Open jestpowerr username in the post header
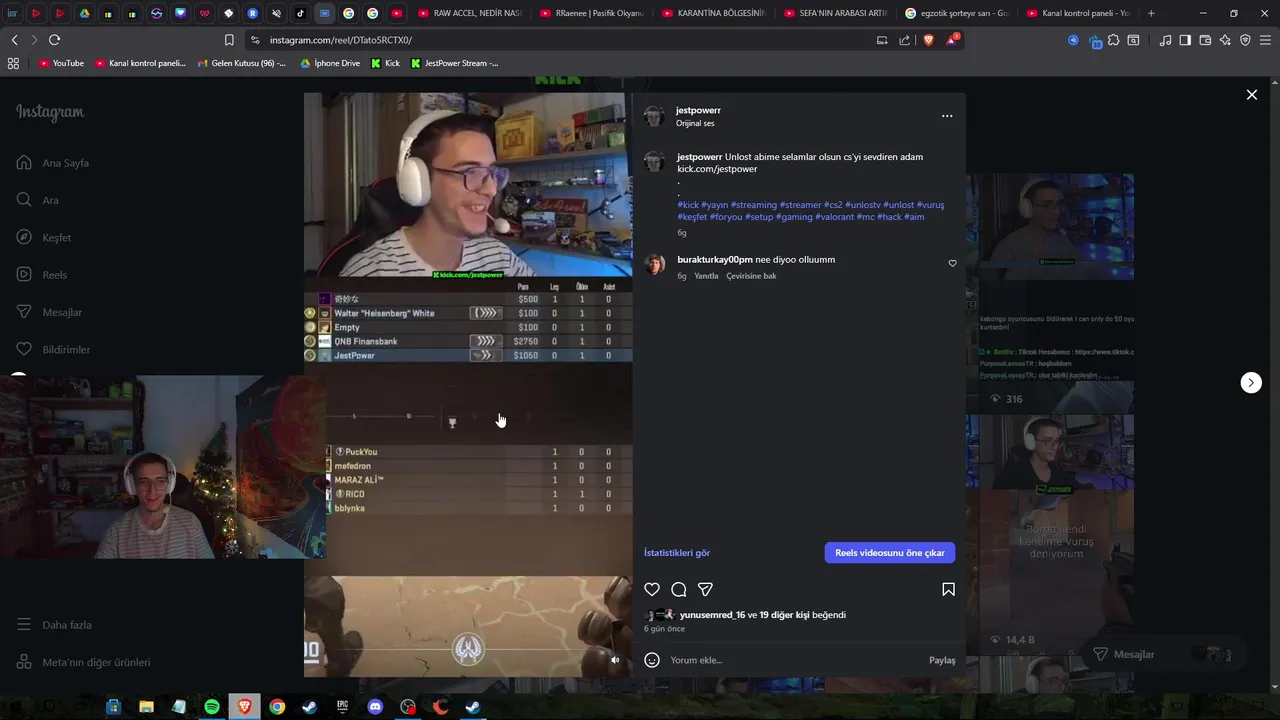Image resolution: width=1280 pixels, height=720 pixels. [698, 110]
